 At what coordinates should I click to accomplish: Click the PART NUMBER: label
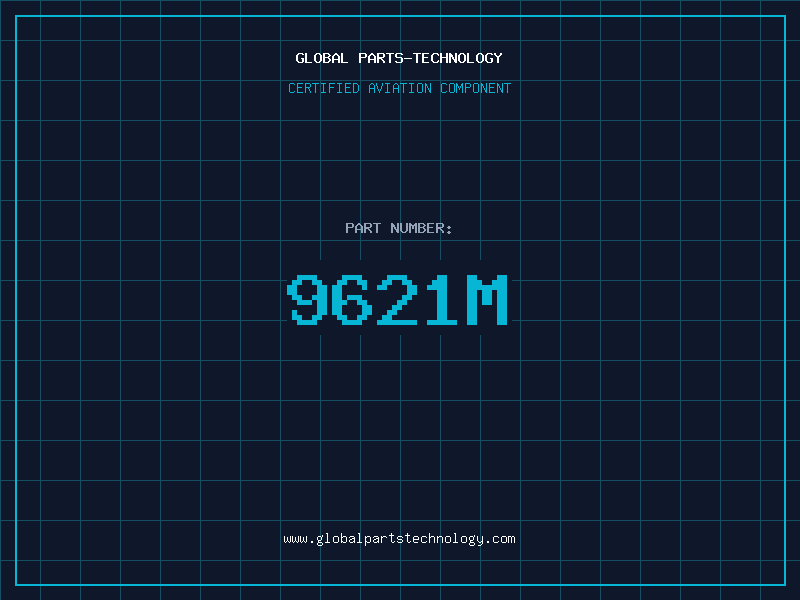[399, 228]
